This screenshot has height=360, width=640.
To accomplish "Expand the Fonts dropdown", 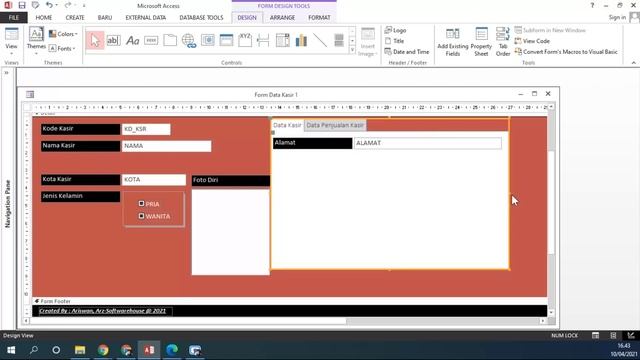I will tap(62, 48).
